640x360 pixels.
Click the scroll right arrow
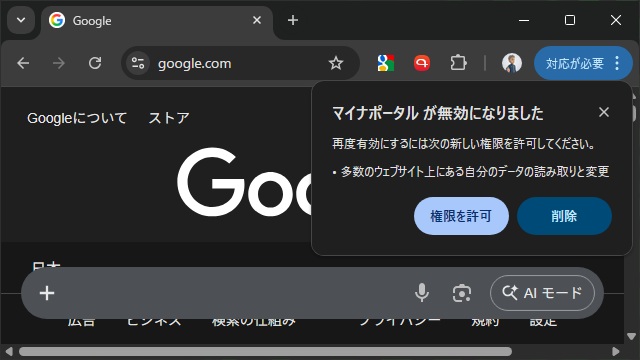click(616, 351)
